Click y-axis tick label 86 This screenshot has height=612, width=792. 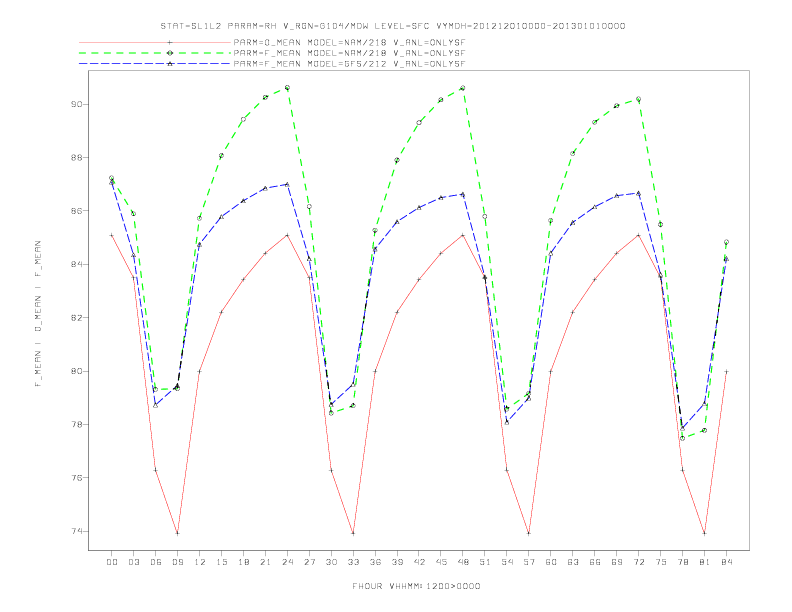(x=77, y=211)
